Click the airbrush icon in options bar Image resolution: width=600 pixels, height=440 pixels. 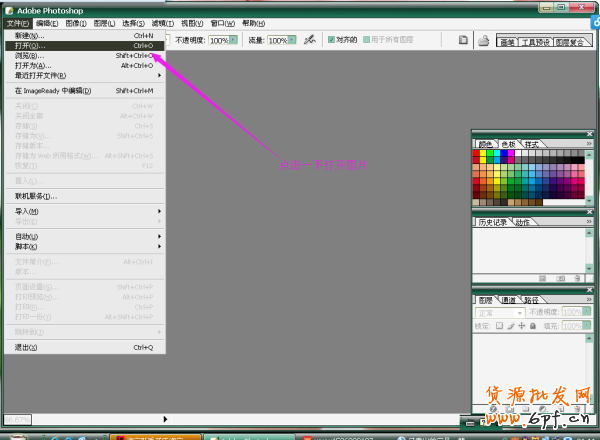308,39
